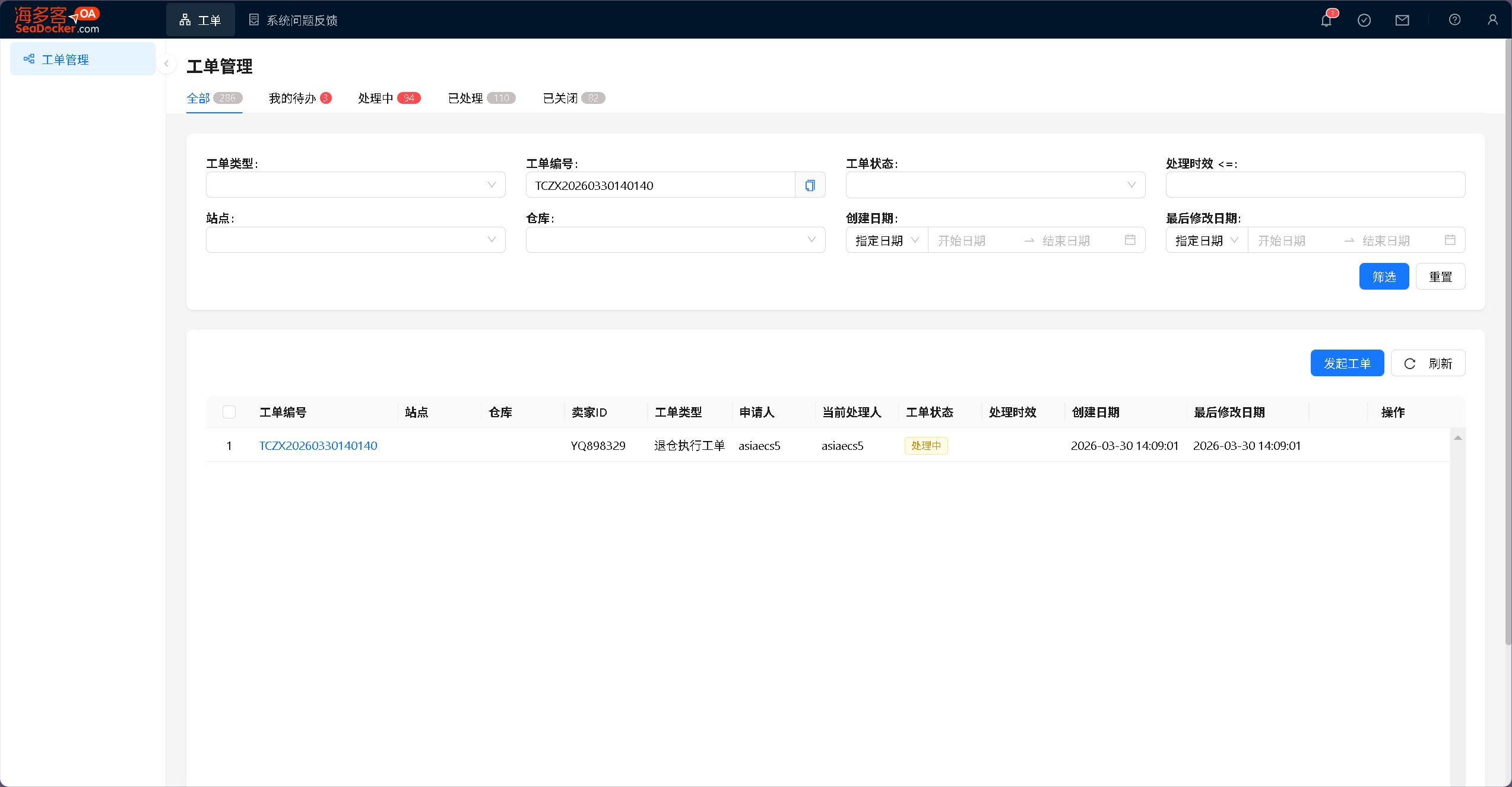Open the mail envelope icon
This screenshot has width=1512, height=787.
point(1402,20)
